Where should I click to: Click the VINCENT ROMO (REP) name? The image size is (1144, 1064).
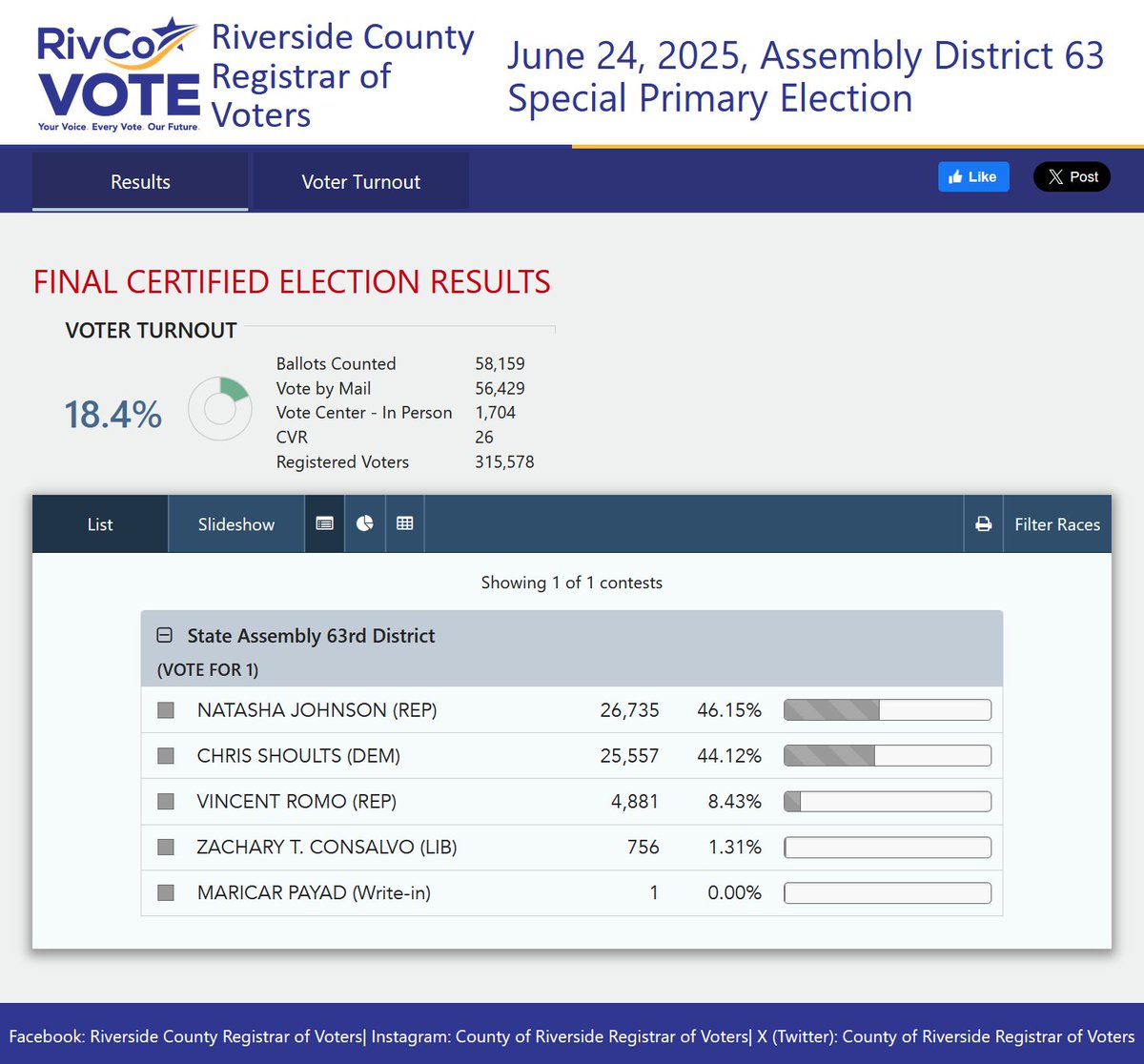tap(296, 802)
